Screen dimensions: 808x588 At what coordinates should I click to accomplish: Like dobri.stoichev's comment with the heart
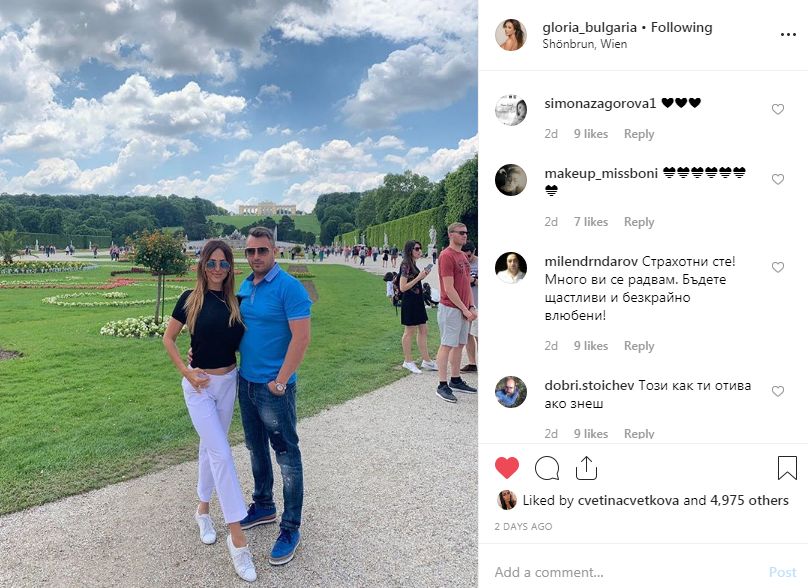pyautogui.click(x=778, y=391)
